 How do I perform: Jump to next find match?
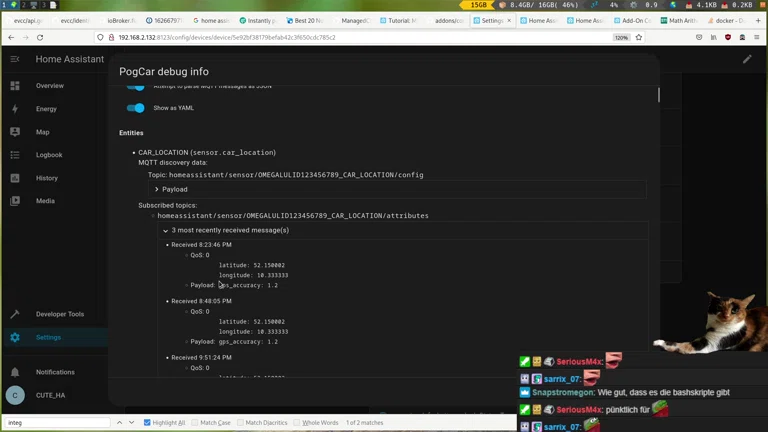coord(131,422)
